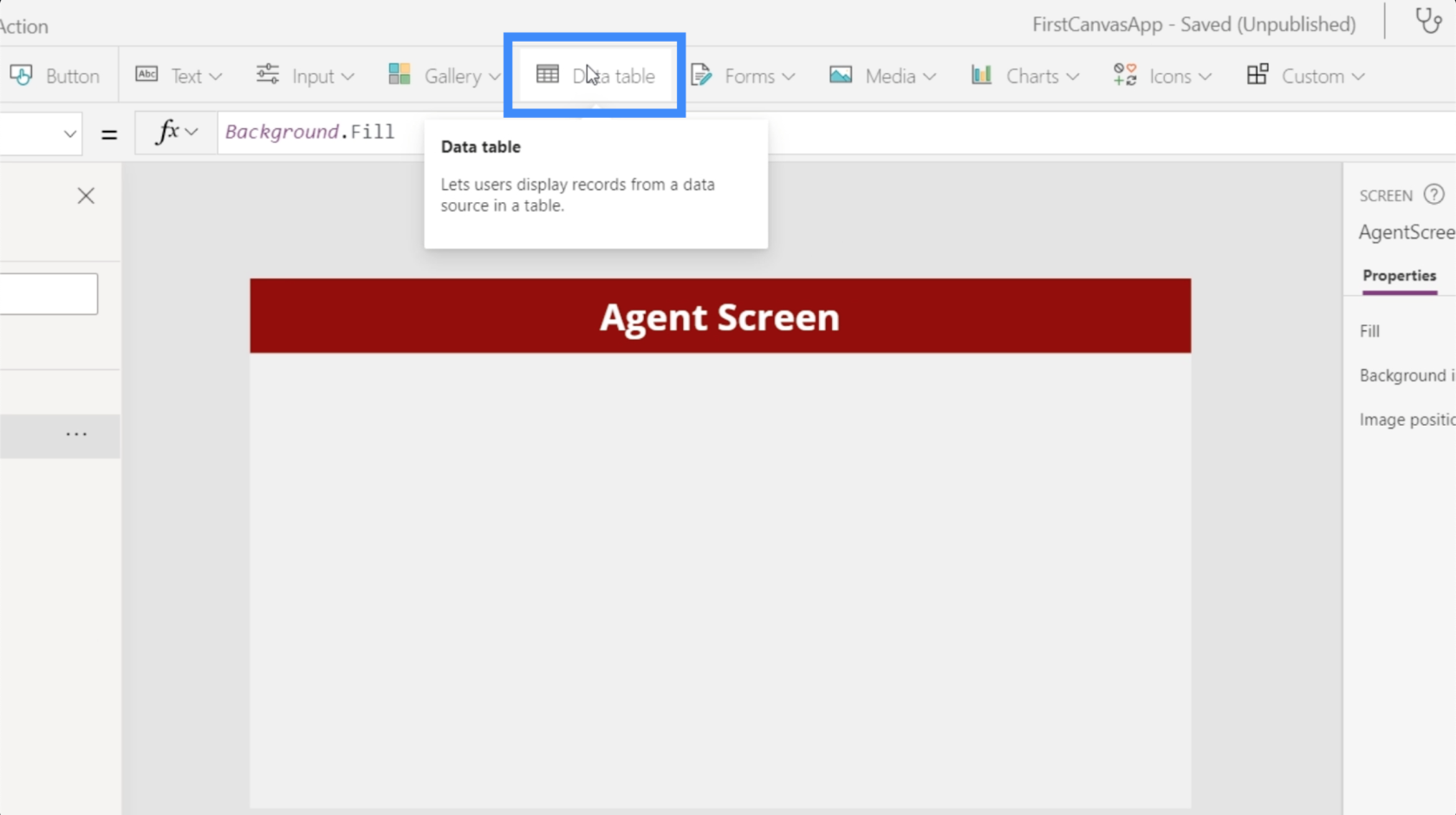Screen dimensions: 1456x815
Task: Click the FirstCanvasApp saved status title
Action: [x=1193, y=24]
